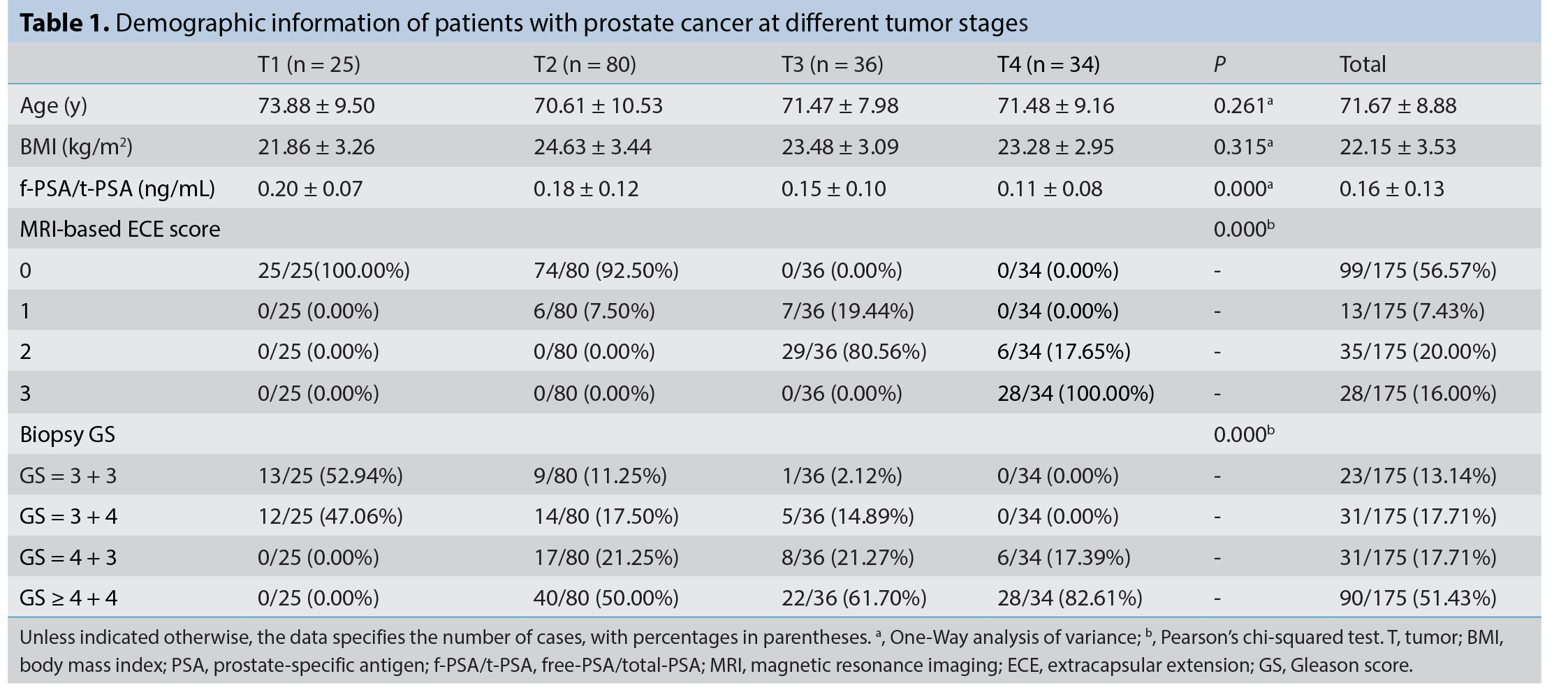Image resolution: width=1568 pixels, height=690 pixels.
Task: Click the 71.67 ± 8.88 total age value
Action: (x=1398, y=105)
